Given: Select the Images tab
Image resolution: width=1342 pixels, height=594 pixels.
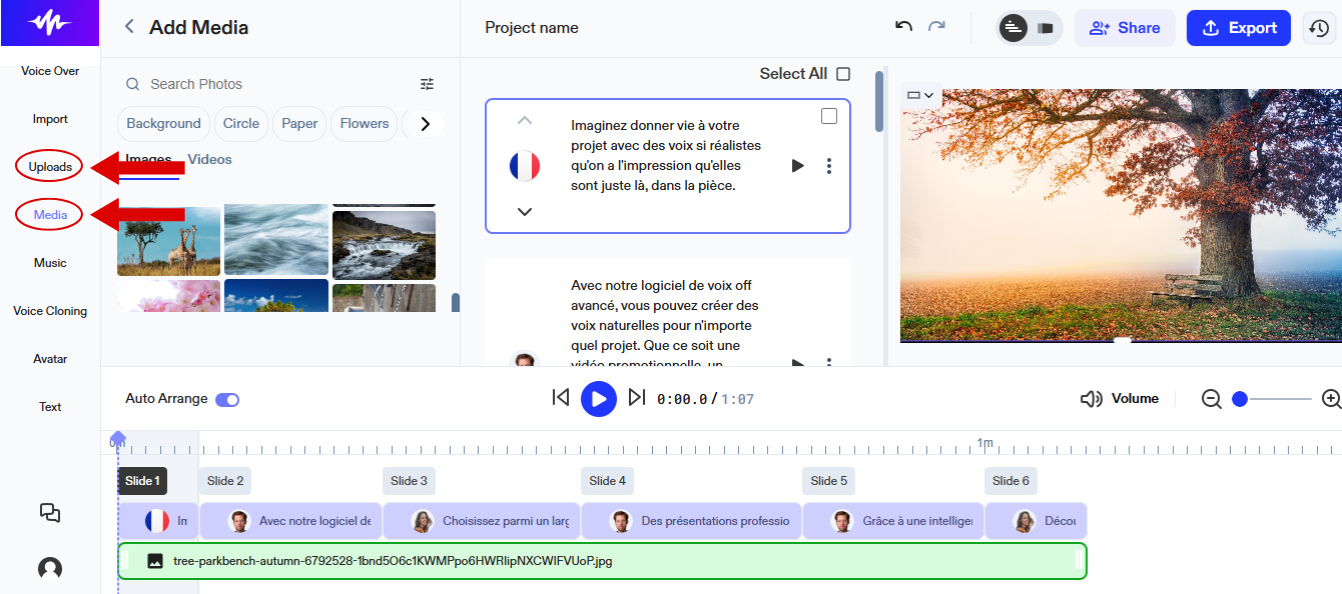Looking at the screenshot, I should [148, 159].
